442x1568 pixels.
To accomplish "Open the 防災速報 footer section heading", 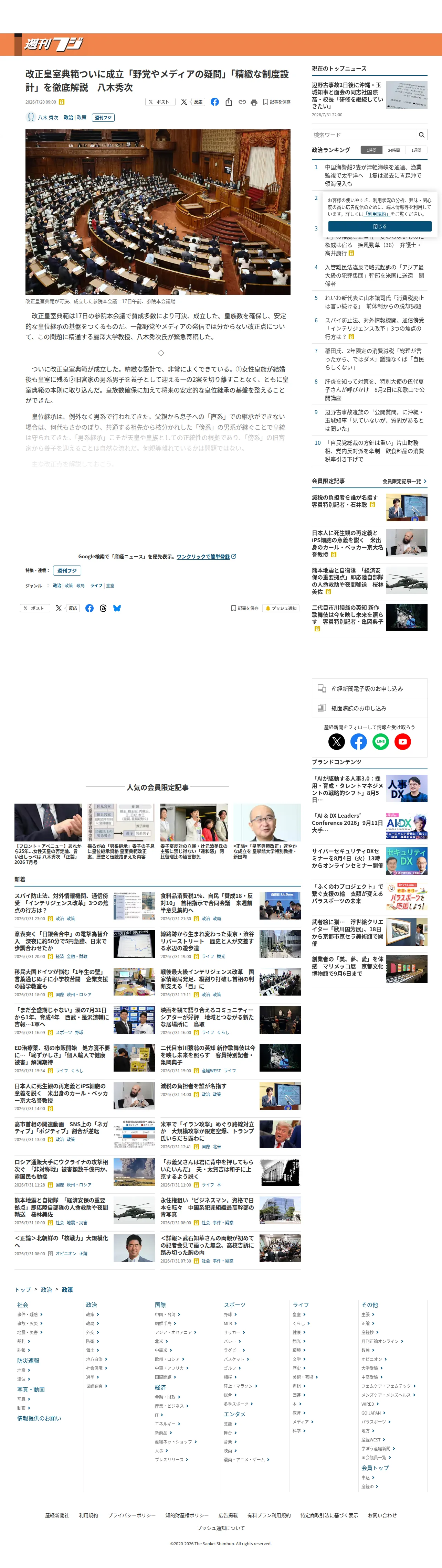I will pos(28,1361).
